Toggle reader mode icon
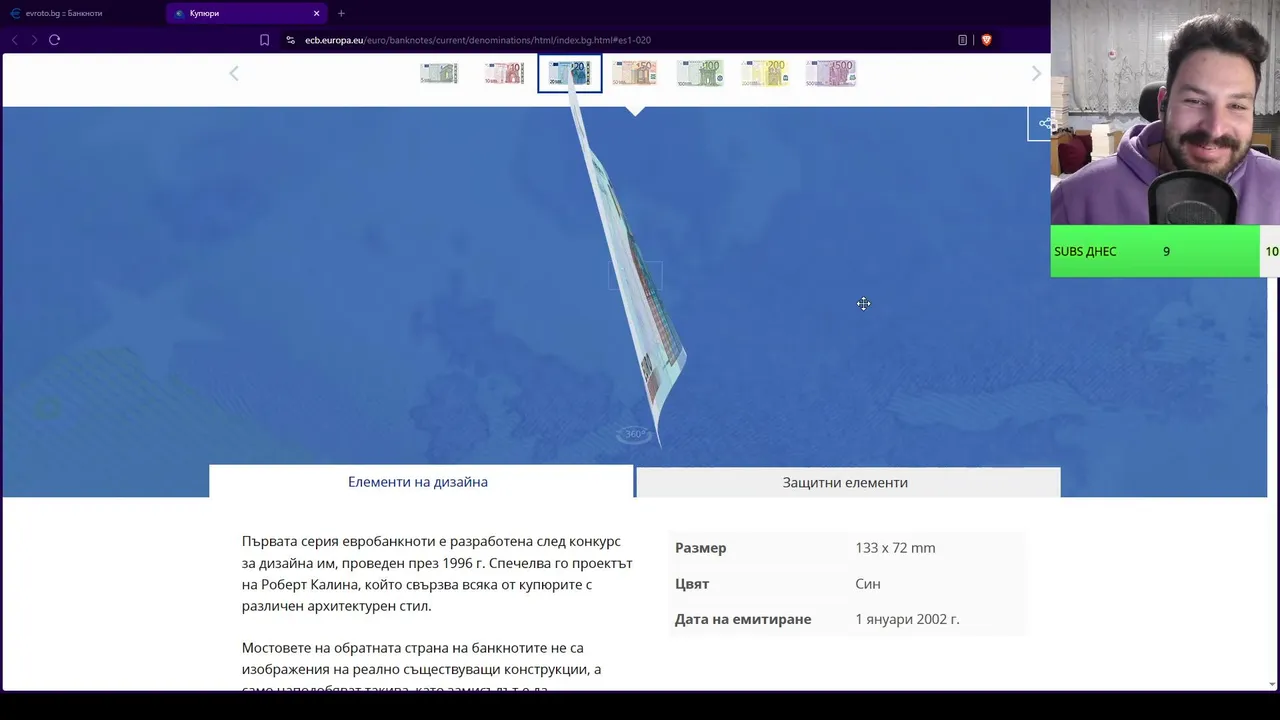This screenshot has height=720, width=1280. click(x=962, y=40)
